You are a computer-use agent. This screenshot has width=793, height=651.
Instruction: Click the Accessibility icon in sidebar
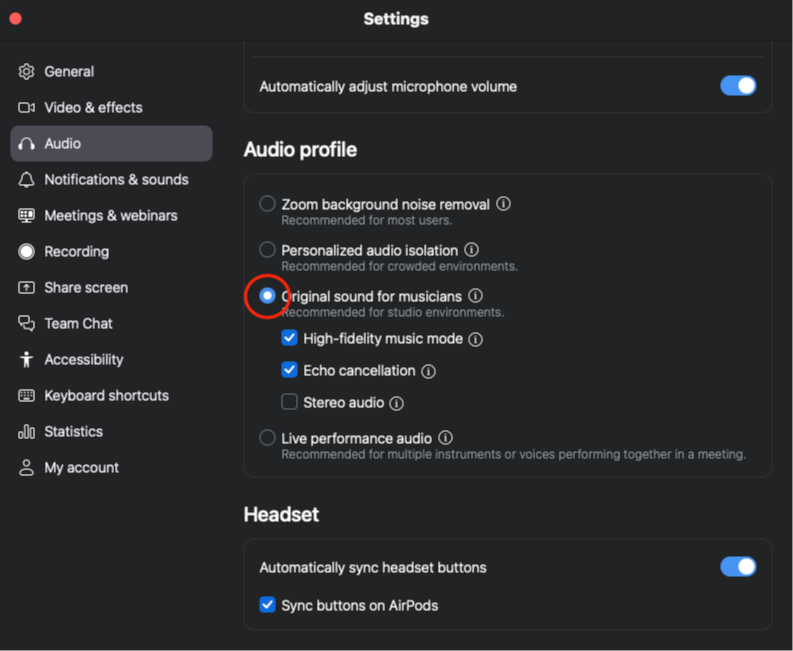tap(27, 360)
